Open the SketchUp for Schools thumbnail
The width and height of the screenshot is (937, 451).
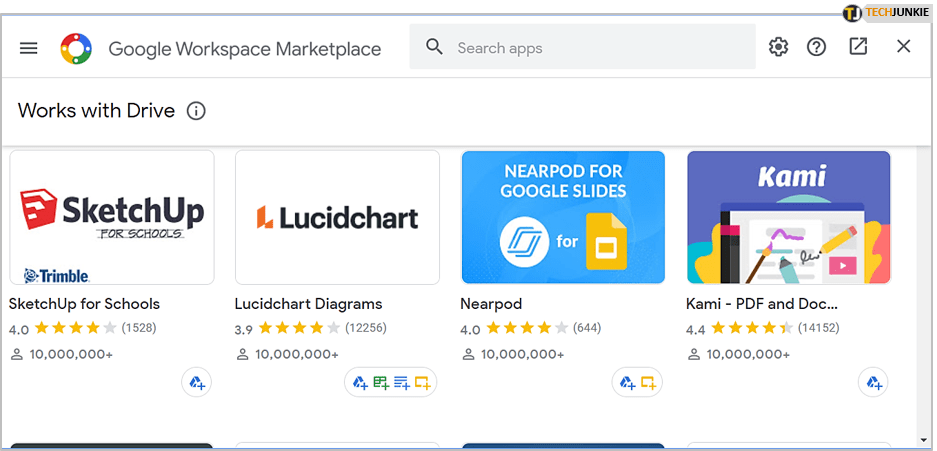[112, 217]
